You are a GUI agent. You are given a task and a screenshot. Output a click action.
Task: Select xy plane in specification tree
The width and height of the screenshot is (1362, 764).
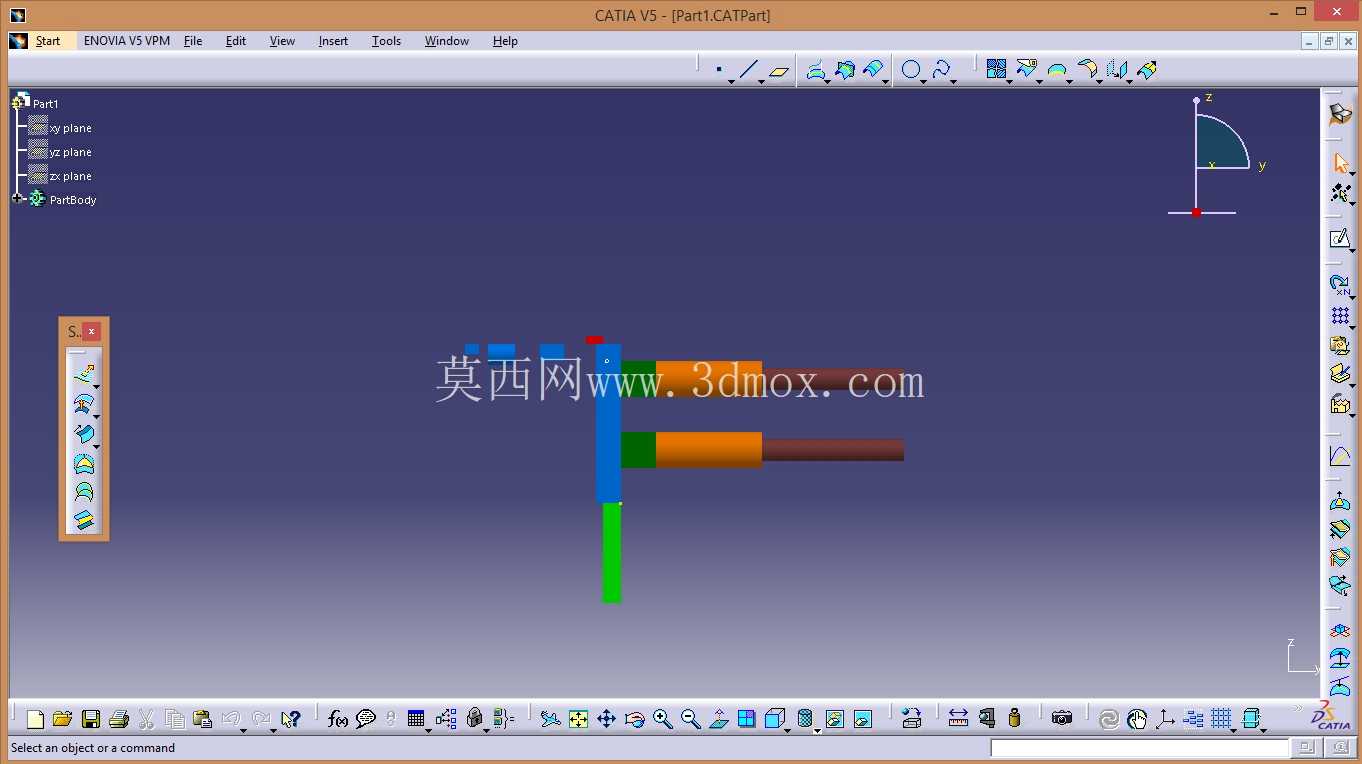point(70,128)
